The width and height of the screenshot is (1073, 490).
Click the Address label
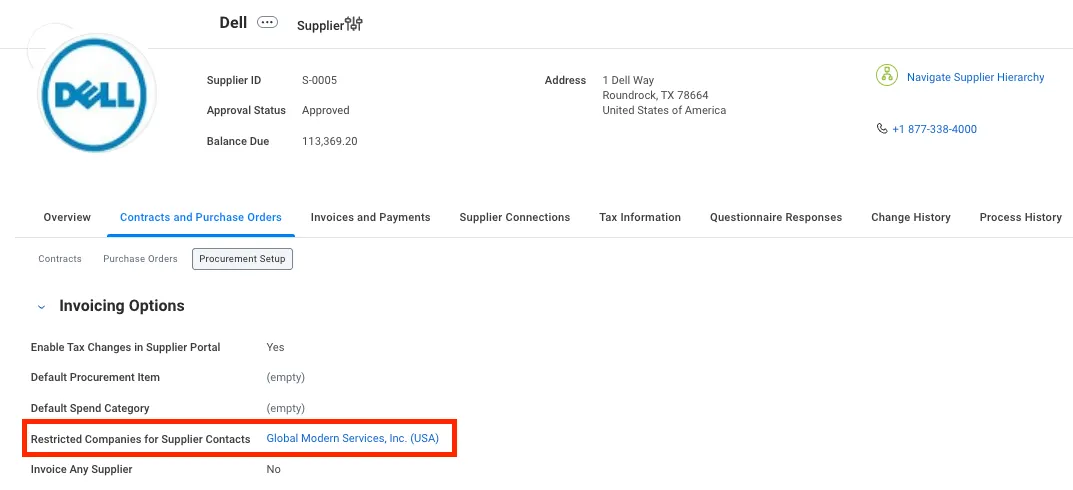pos(565,80)
